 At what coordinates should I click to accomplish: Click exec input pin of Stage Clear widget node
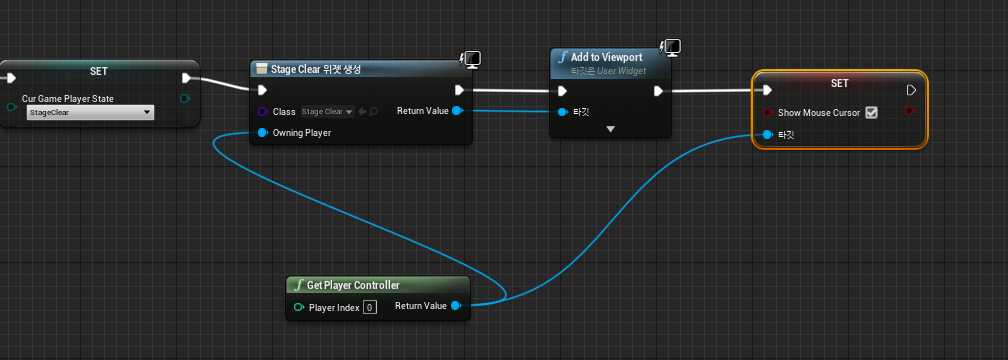tap(262, 90)
